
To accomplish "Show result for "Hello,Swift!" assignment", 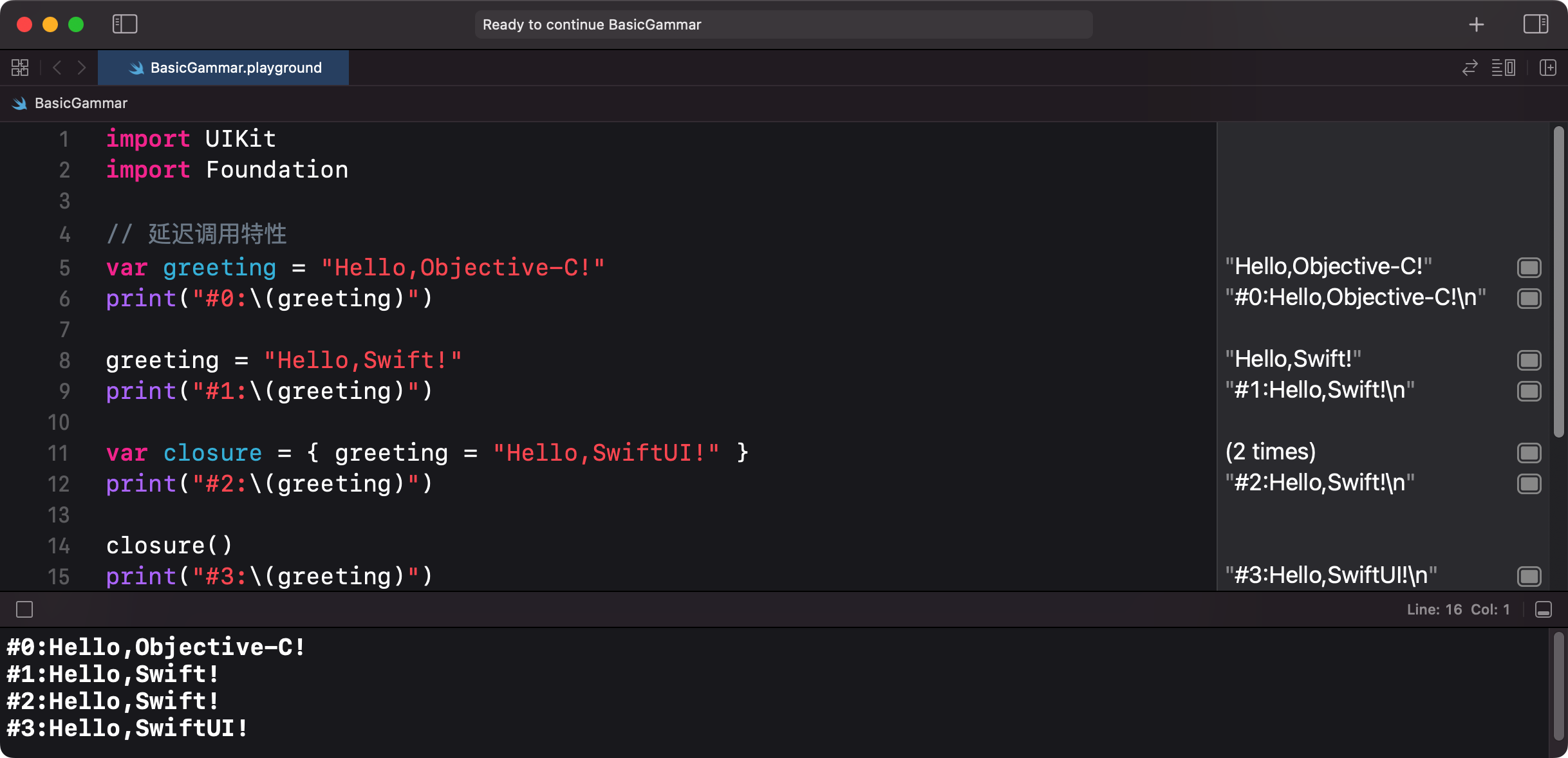I will [x=1529, y=360].
